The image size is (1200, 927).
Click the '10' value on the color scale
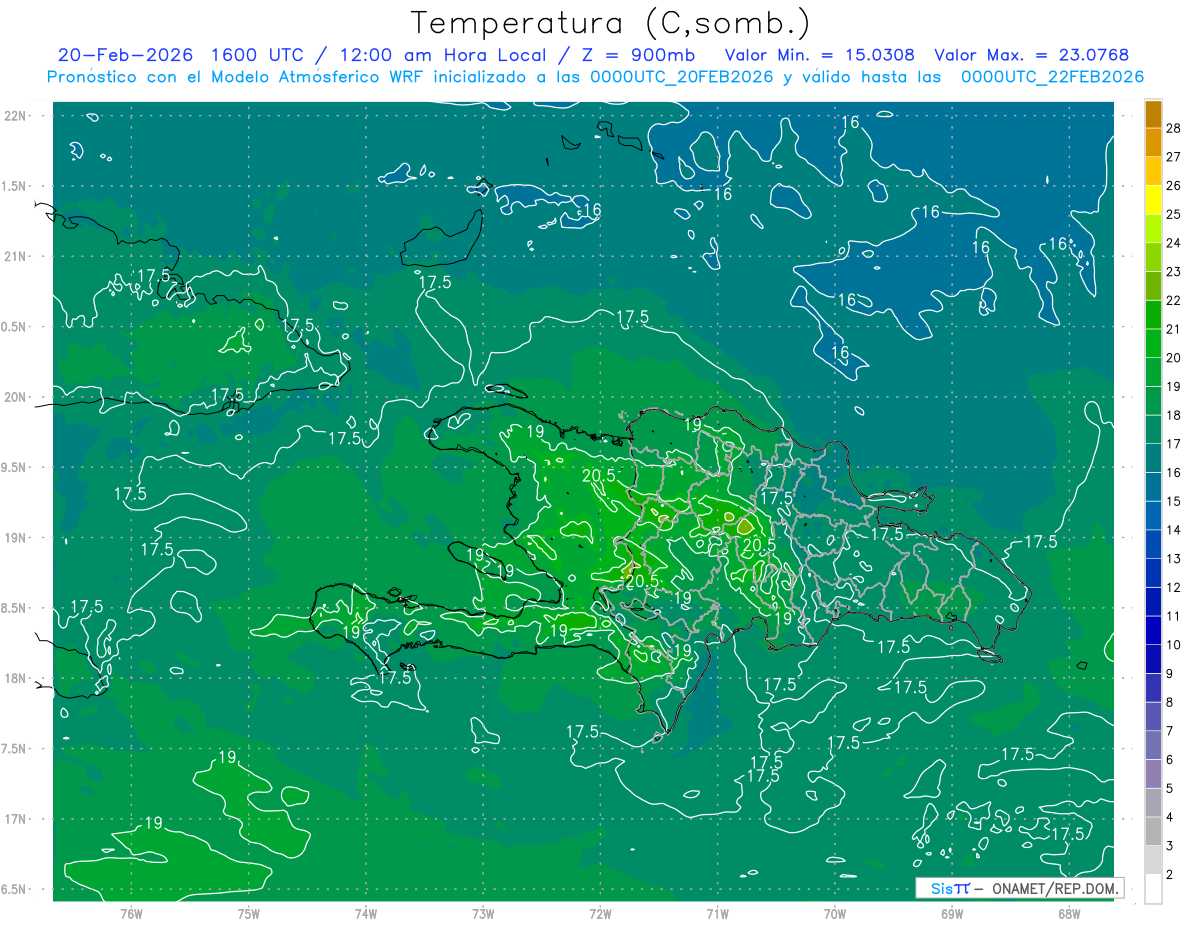click(x=1173, y=645)
